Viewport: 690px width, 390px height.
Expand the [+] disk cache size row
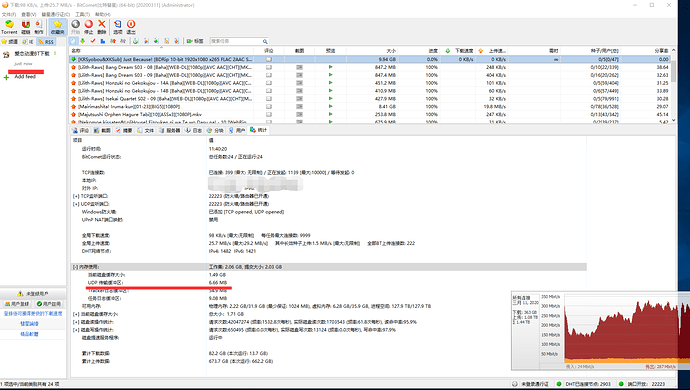(x=76, y=314)
